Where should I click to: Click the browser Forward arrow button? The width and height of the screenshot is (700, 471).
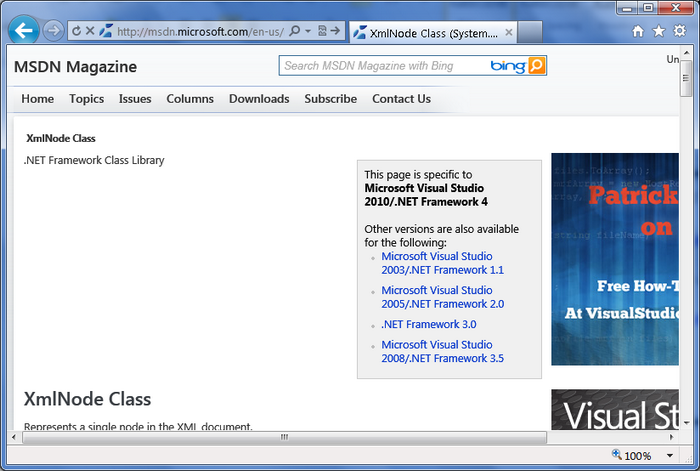pos(53,31)
